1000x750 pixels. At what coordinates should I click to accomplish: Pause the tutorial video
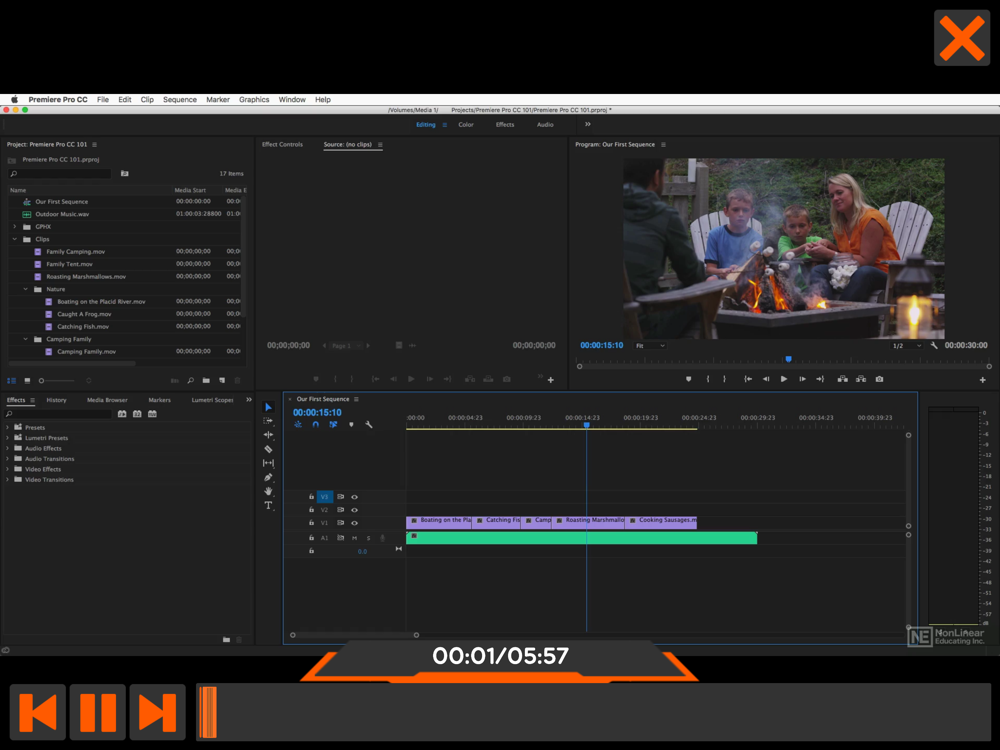(x=98, y=712)
